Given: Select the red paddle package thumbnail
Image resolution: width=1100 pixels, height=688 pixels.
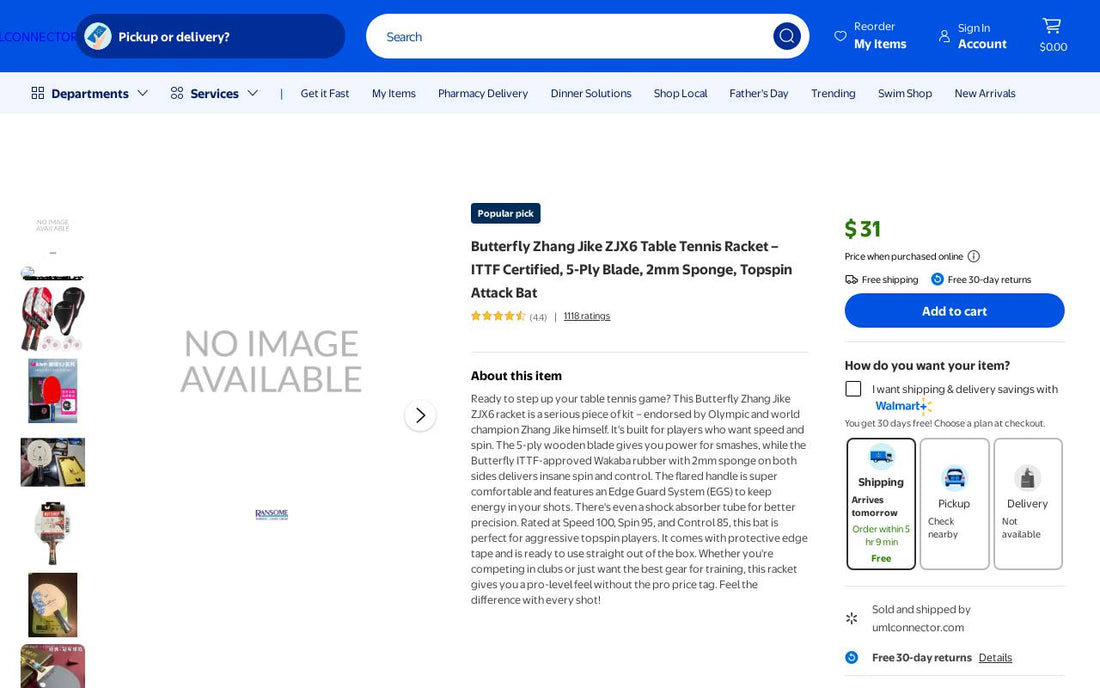Looking at the screenshot, I should tap(53, 391).
